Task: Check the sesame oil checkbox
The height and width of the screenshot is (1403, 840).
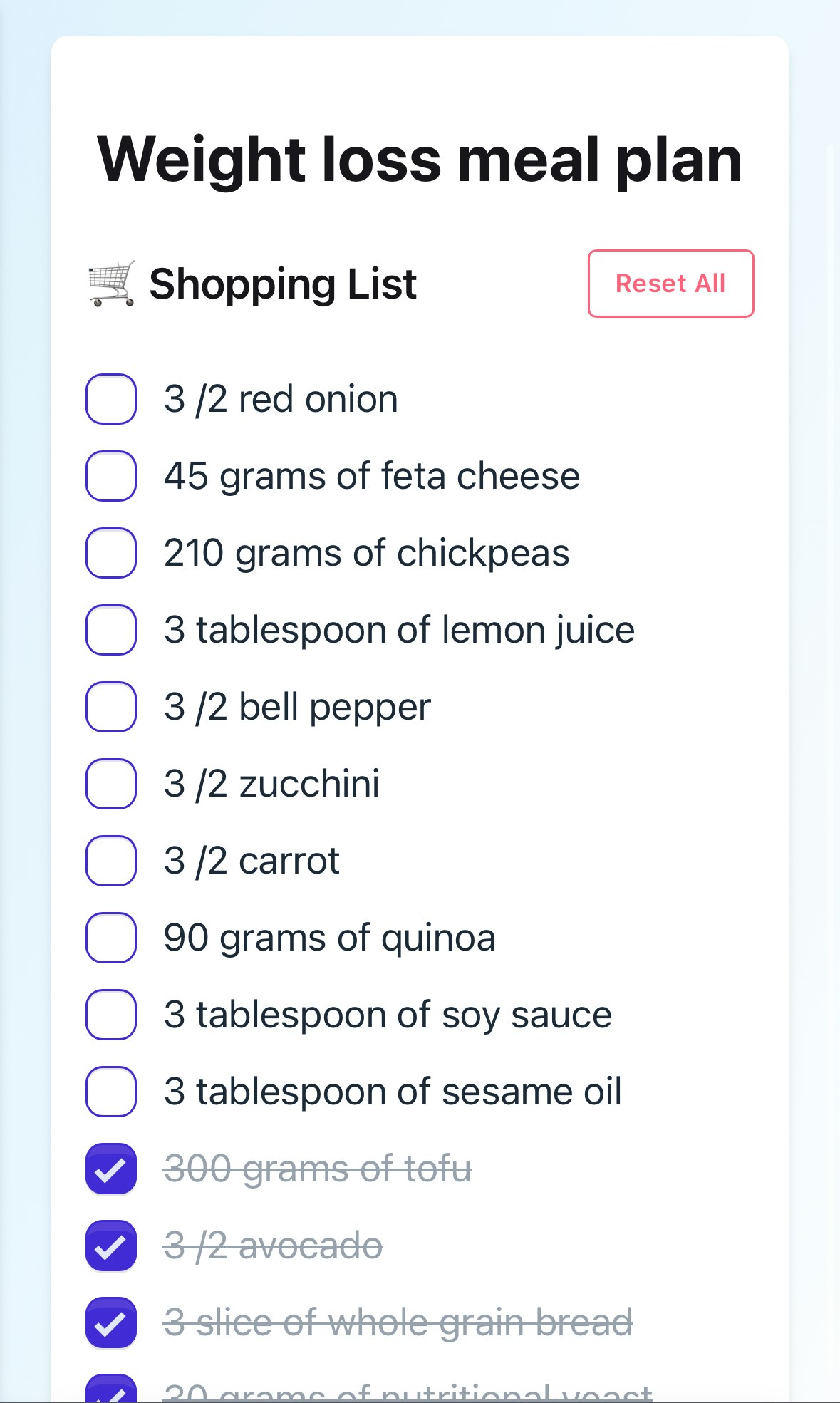Action: tap(111, 1092)
